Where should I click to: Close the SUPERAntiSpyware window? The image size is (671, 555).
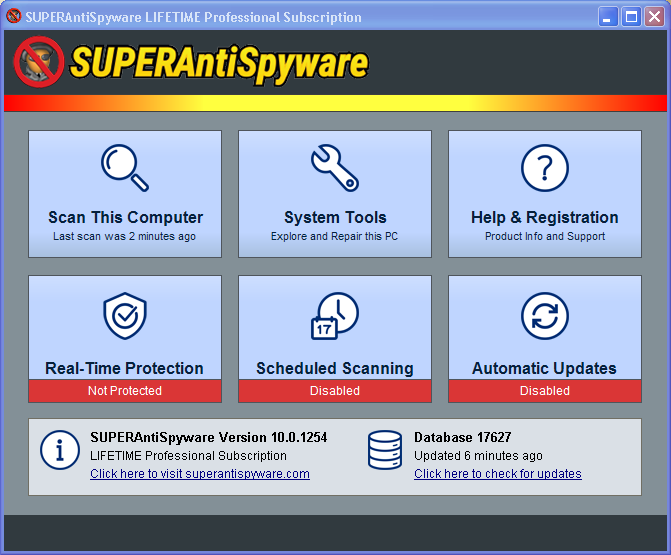click(654, 17)
